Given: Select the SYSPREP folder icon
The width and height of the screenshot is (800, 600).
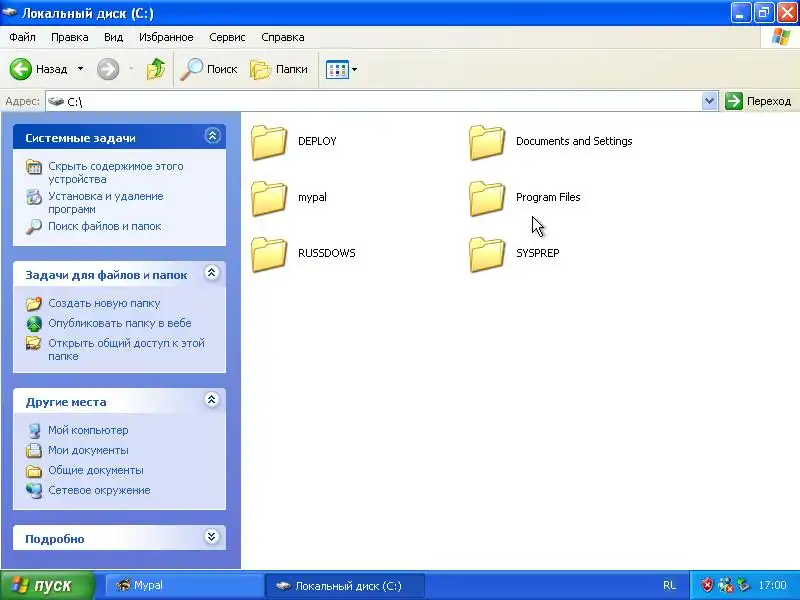Looking at the screenshot, I should click(x=487, y=254).
